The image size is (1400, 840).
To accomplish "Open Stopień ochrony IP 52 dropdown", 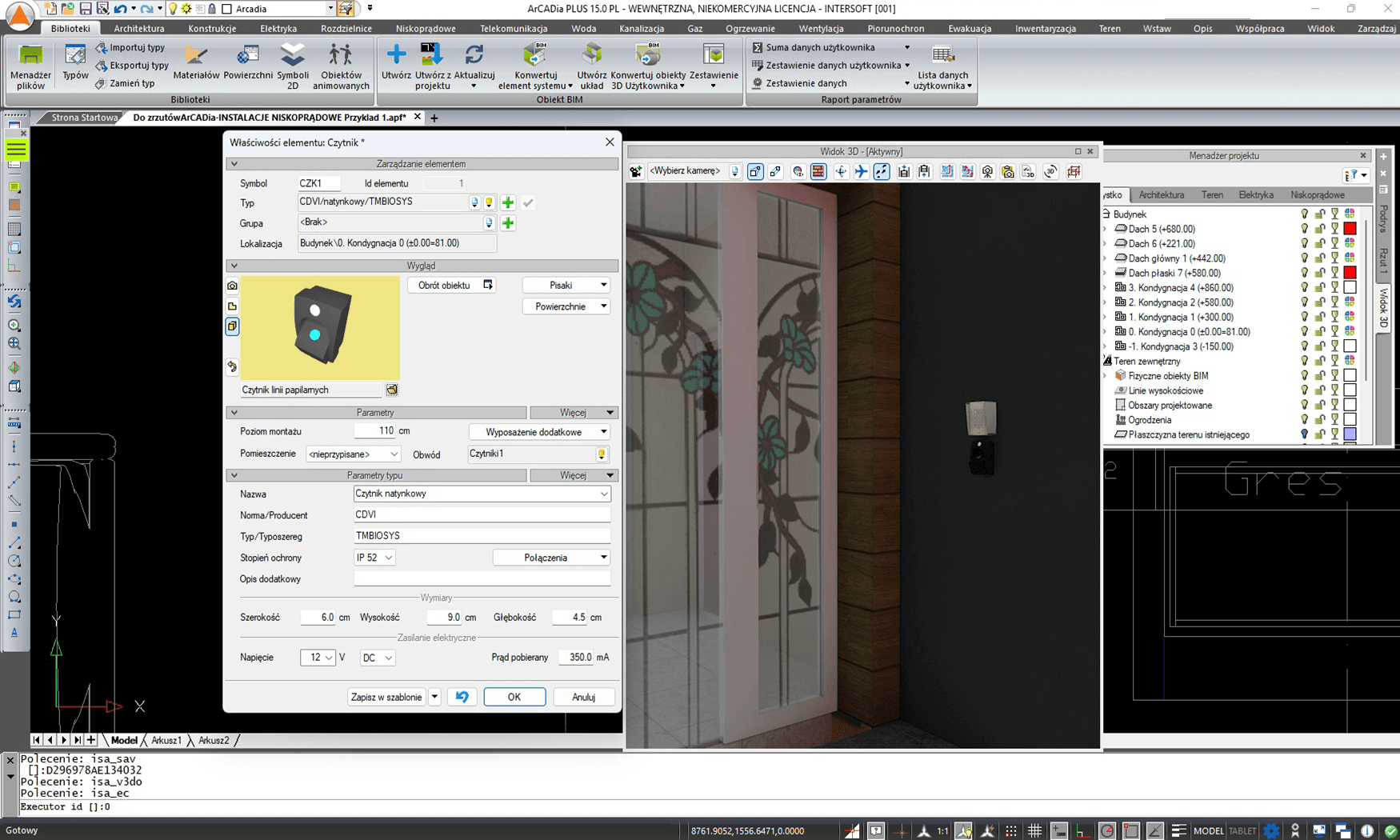I will click(374, 558).
